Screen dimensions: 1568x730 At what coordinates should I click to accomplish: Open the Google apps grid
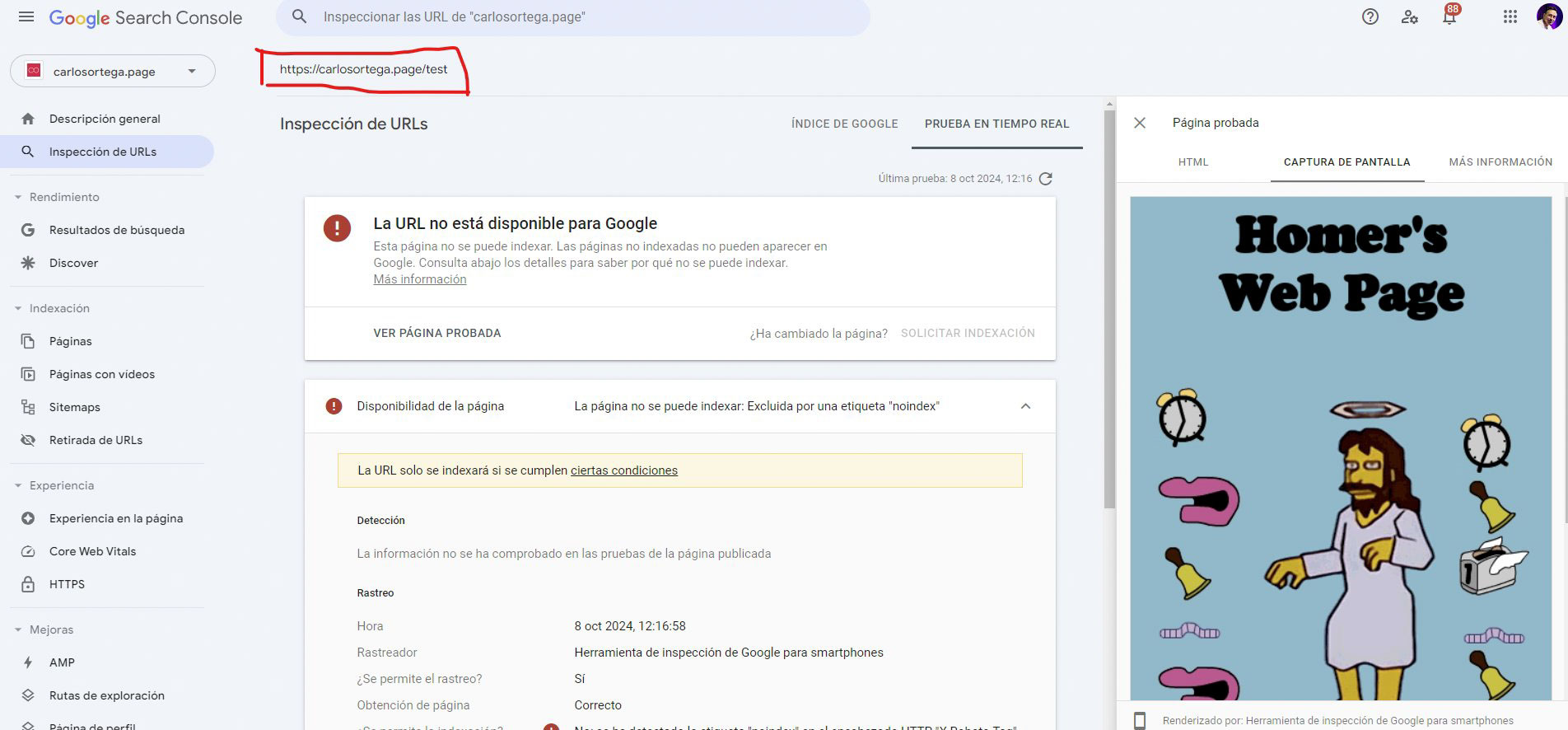1510,16
